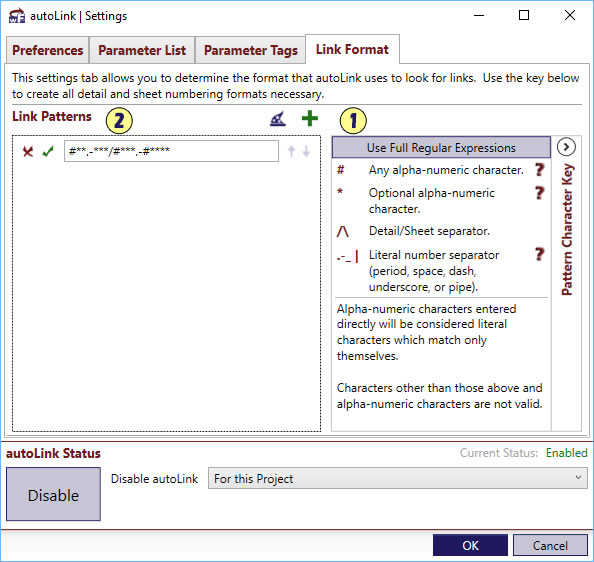The image size is (594, 562).
Task: Toggle Use Full Regular Expressions
Action: point(441,147)
